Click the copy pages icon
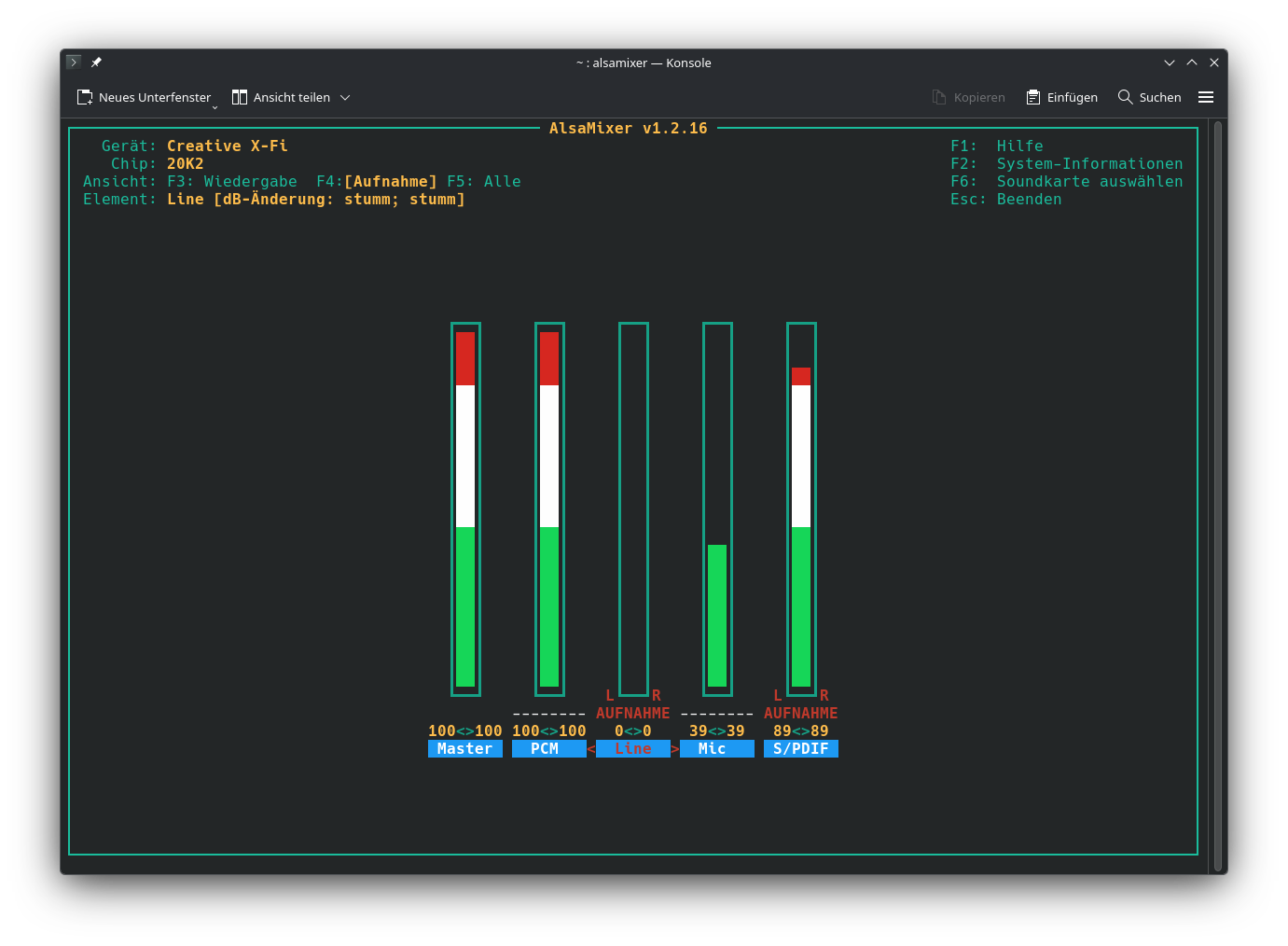The height and width of the screenshot is (946, 1288). pyautogui.click(x=939, y=97)
